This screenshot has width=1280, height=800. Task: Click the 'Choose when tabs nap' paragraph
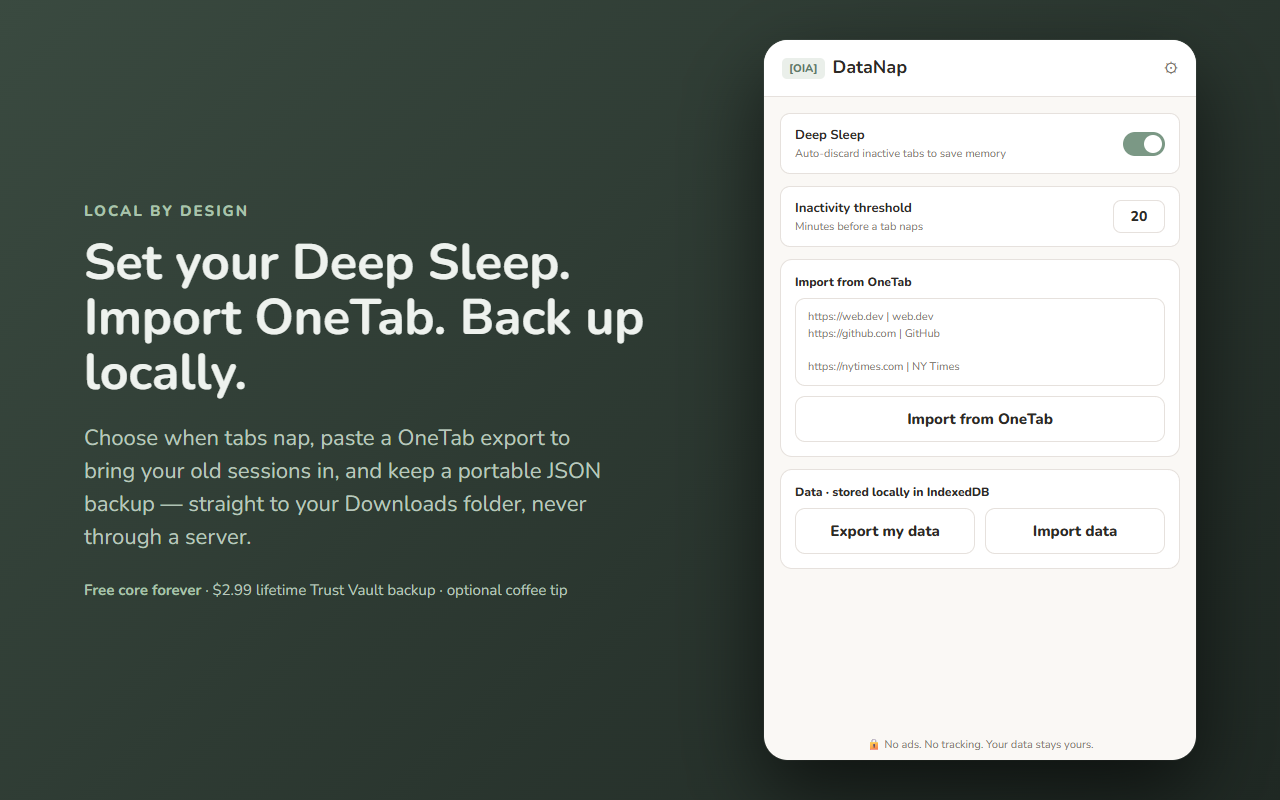(342, 487)
